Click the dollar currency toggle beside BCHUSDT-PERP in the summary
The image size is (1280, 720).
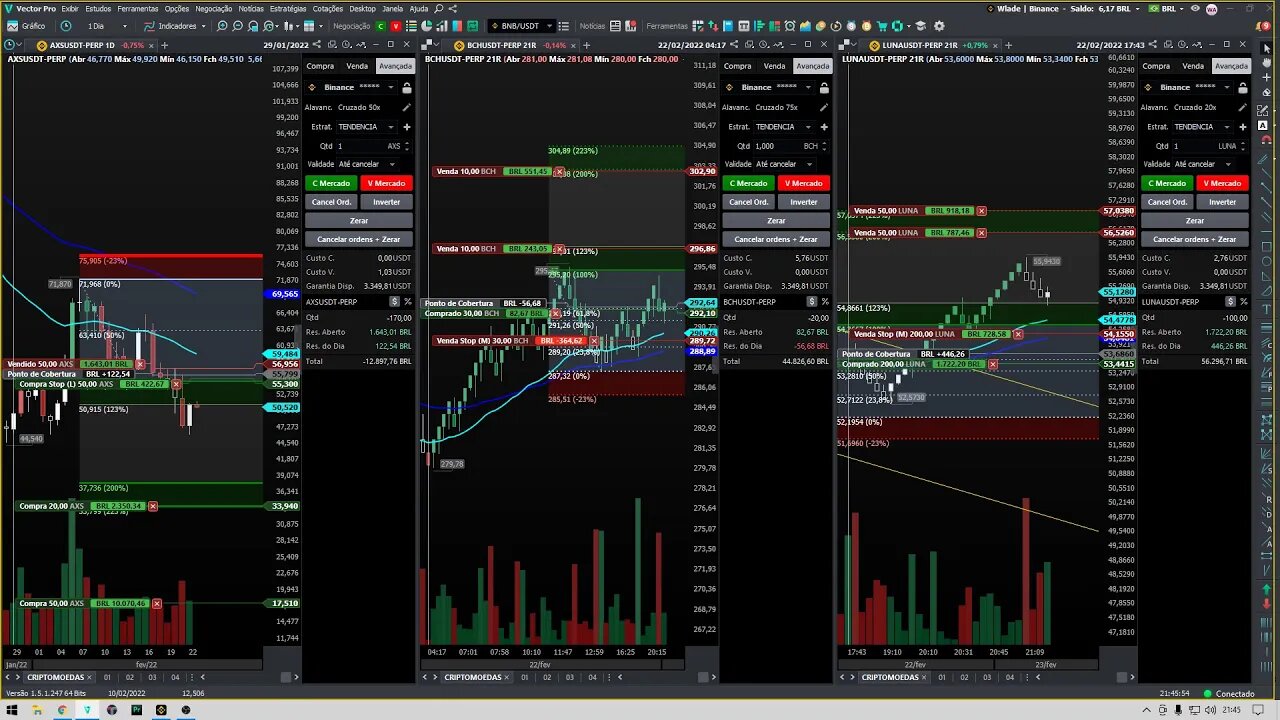coord(811,301)
